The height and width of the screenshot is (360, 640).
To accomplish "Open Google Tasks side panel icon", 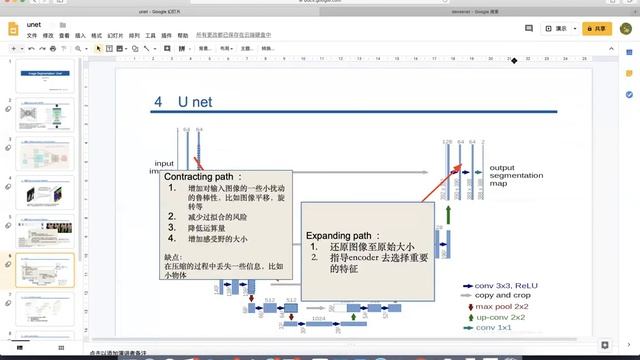I will pyautogui.click(x=629, y=95).
